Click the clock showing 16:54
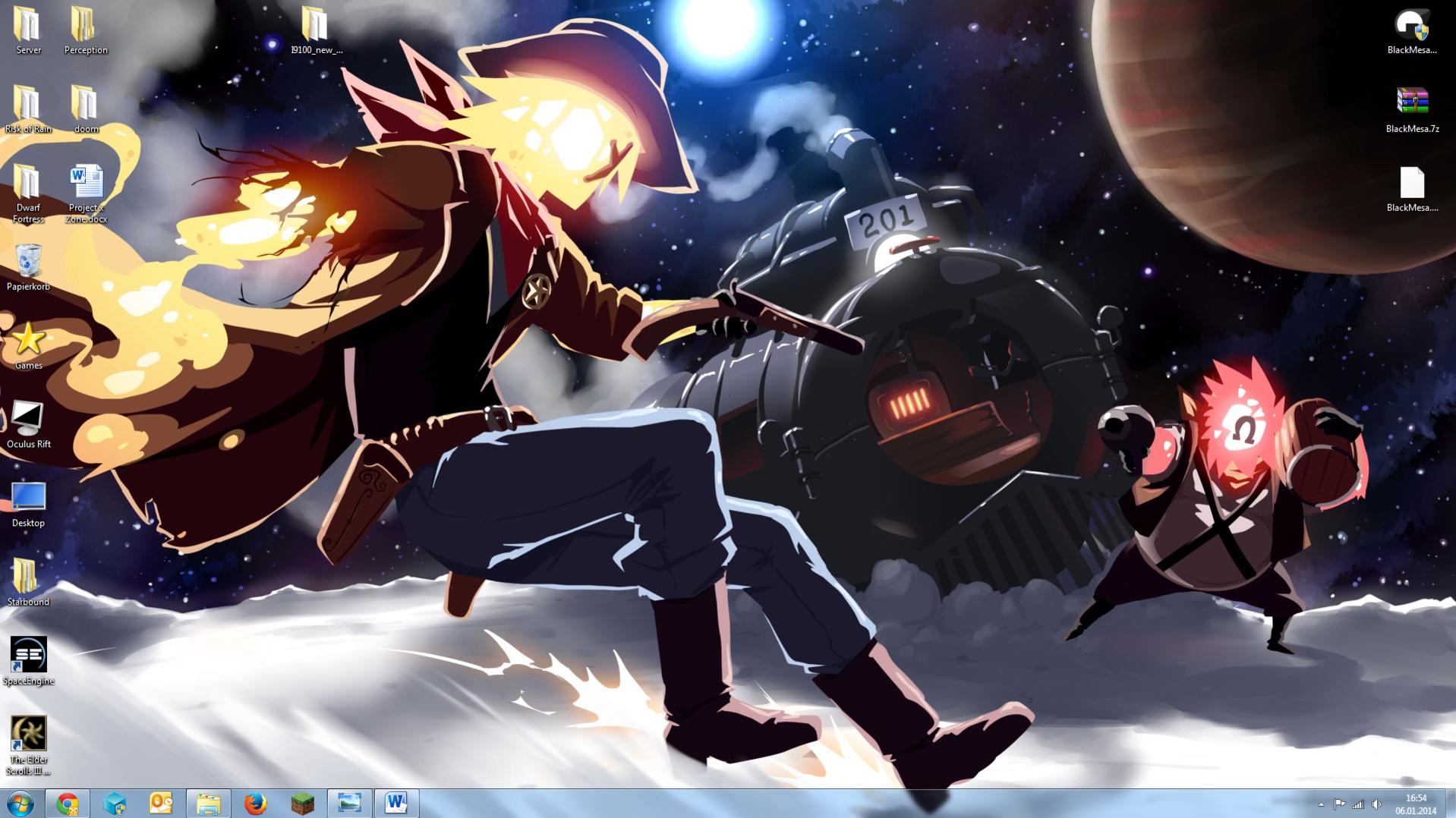This screenshot has width=1456, height=818. (x=1416, y=798)
